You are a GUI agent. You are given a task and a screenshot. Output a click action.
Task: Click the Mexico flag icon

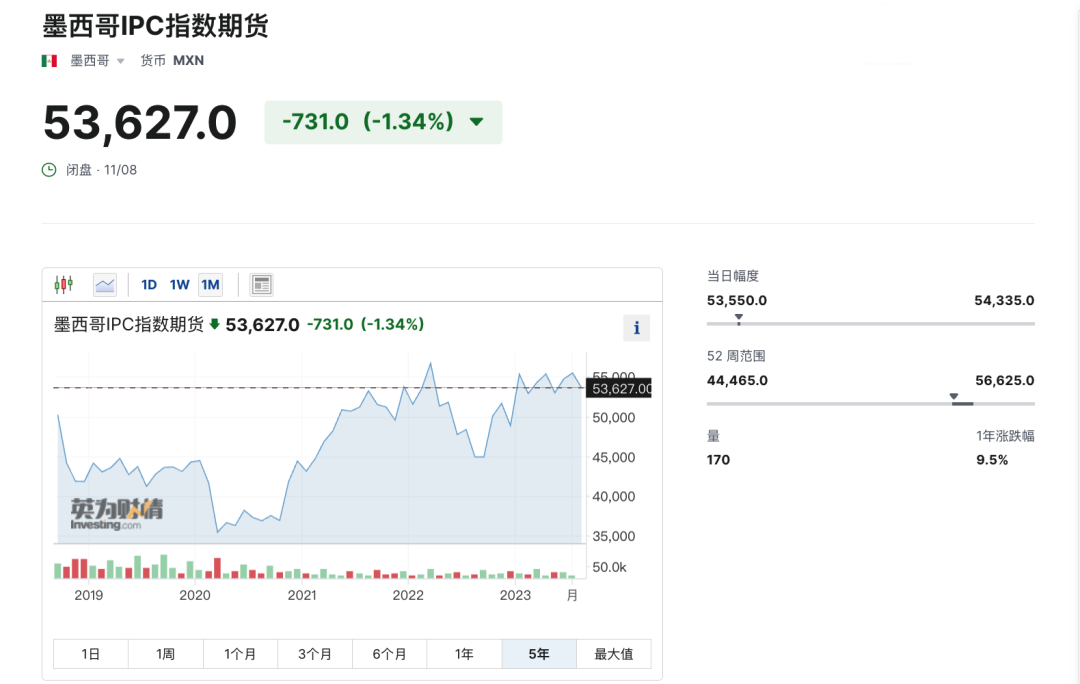click(x=49, y=61)
